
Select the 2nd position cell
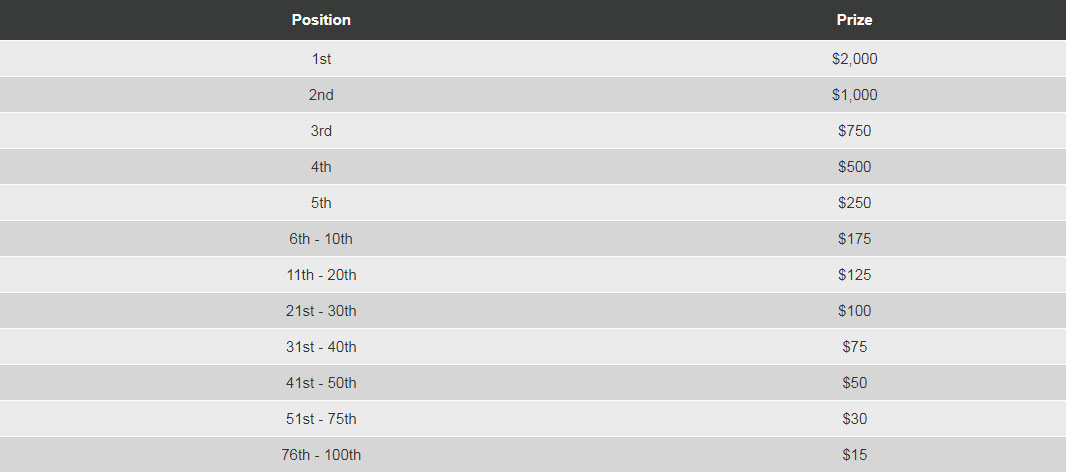pos(321,95)
